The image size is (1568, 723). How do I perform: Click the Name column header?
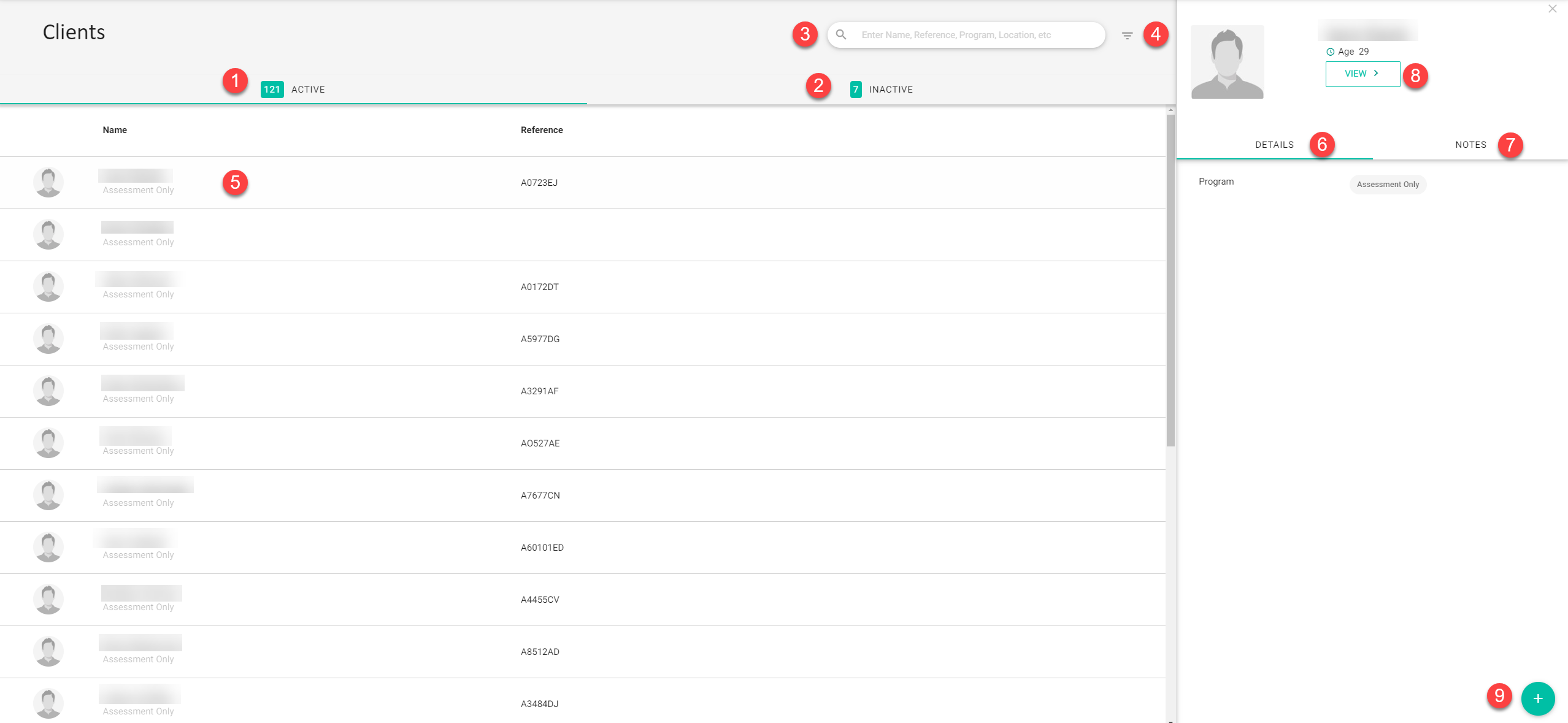(x=115, y=130)
